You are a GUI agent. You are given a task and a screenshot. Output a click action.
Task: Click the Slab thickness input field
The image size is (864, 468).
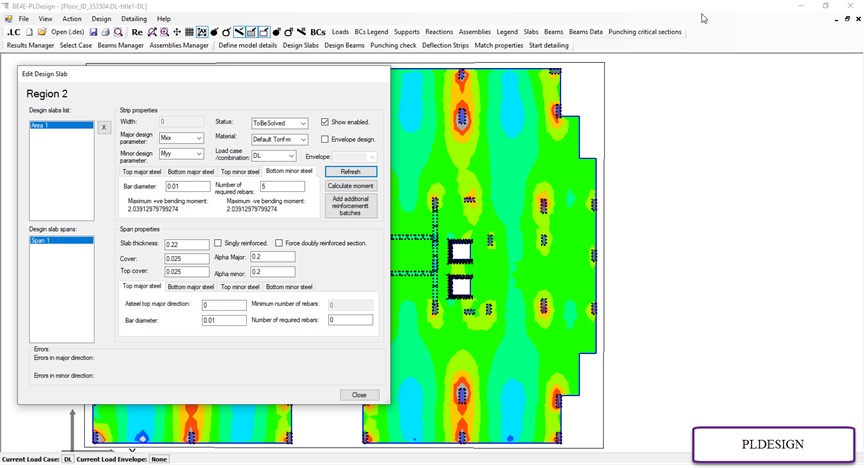coord(187,244)
